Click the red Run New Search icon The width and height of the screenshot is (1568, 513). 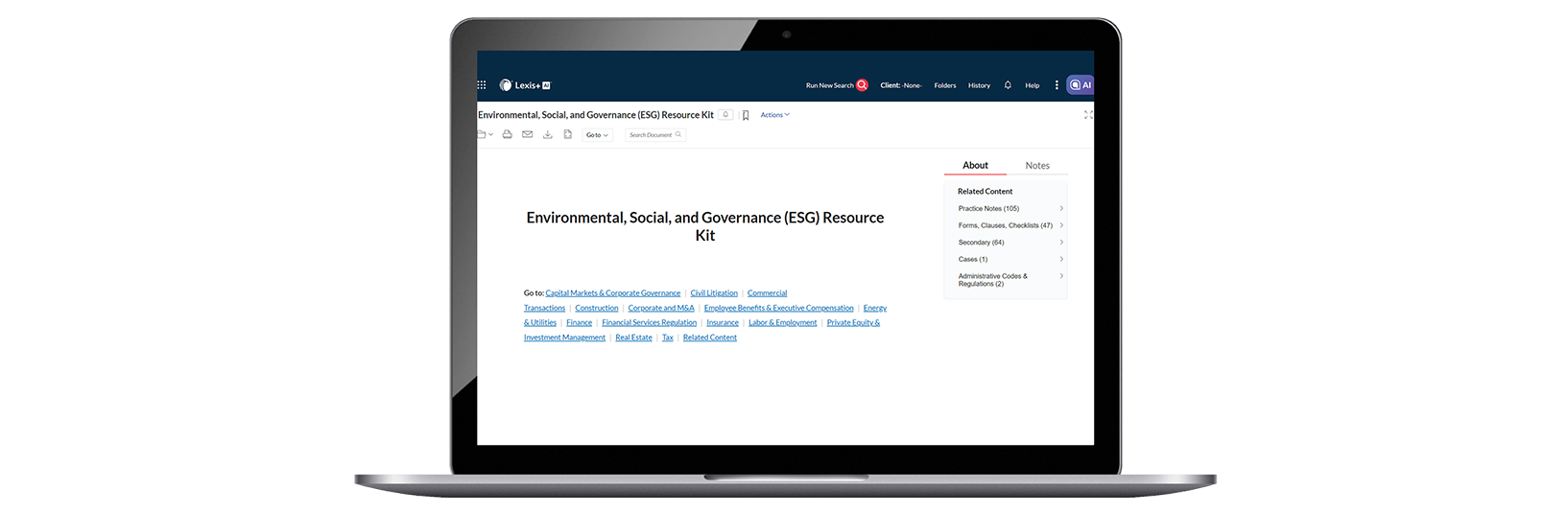click(862, 85)
